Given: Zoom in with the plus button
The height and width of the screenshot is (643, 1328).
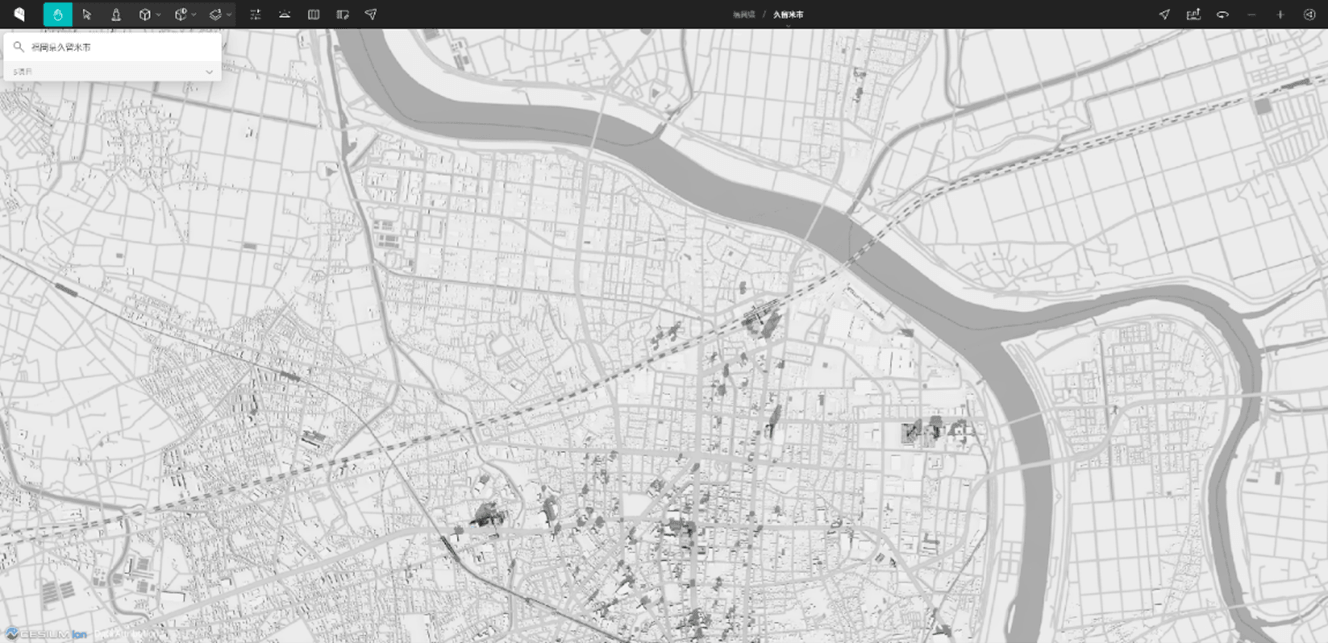Looking at the screenshot, I should point(1280,15).
